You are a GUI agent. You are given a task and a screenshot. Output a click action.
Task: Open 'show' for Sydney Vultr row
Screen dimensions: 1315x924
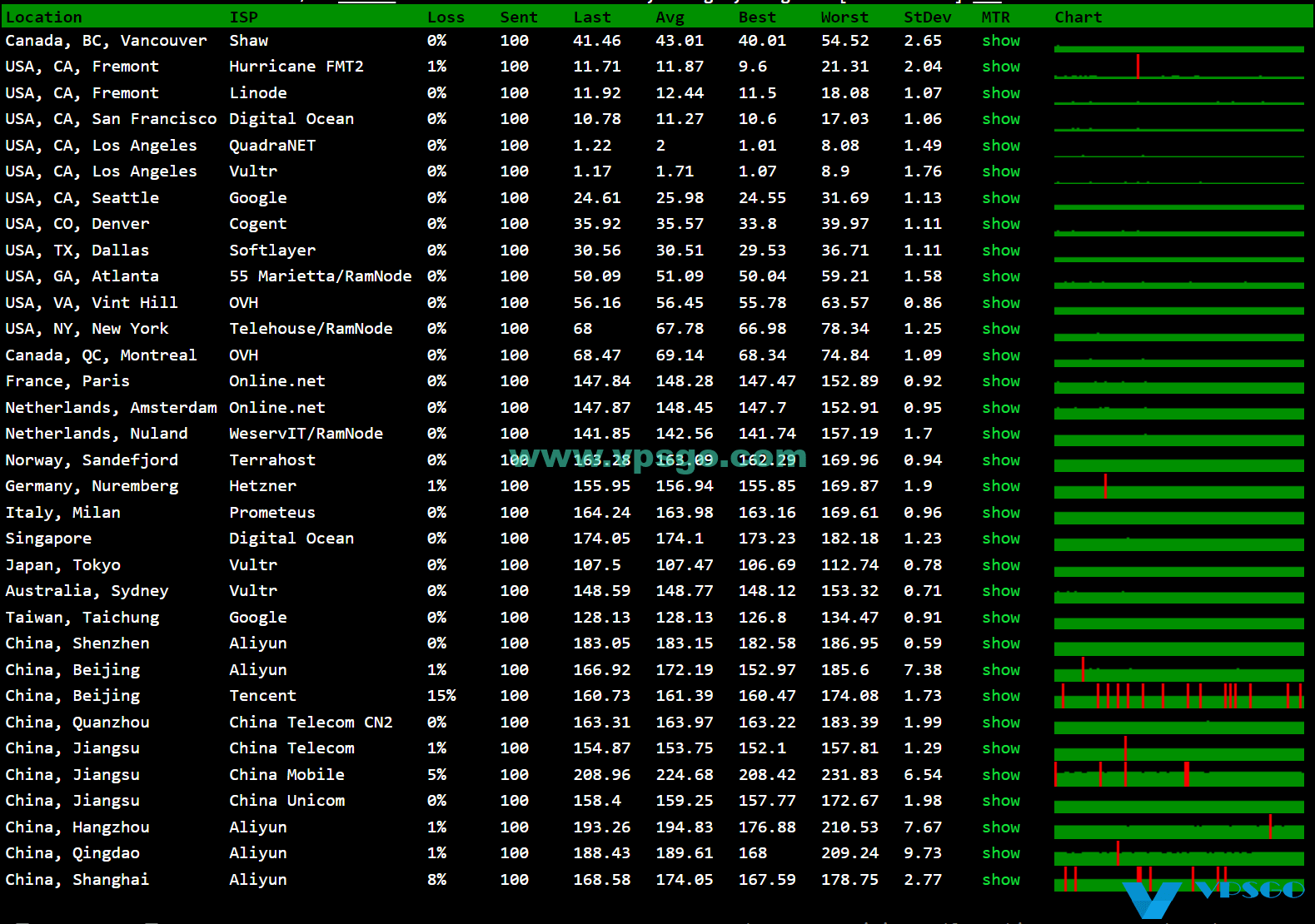[x=1000, y=591]
